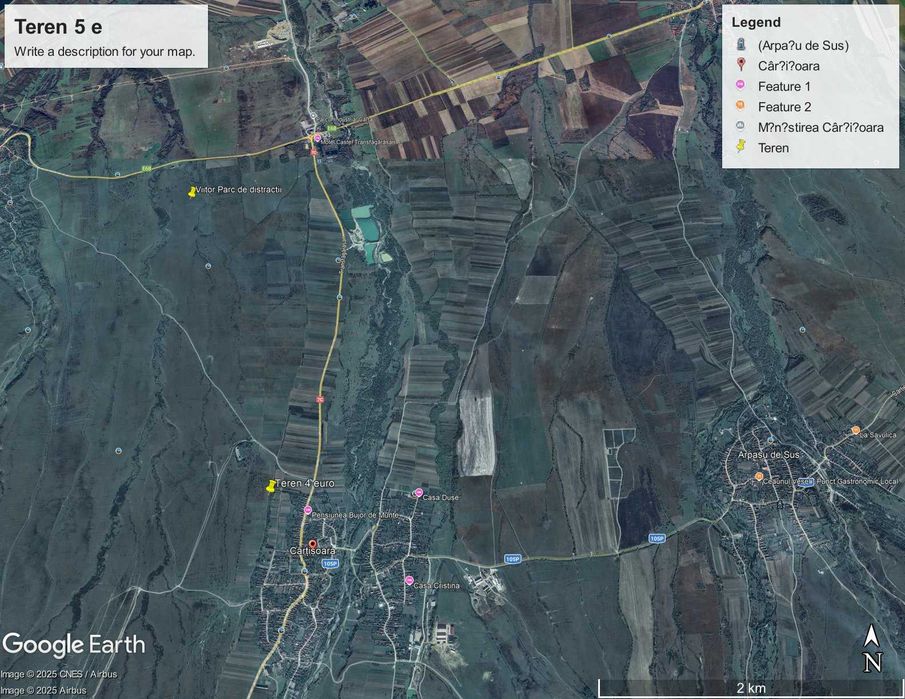Click "Write a description for your map." text
The image size is (905, 699).
[104, 51]
